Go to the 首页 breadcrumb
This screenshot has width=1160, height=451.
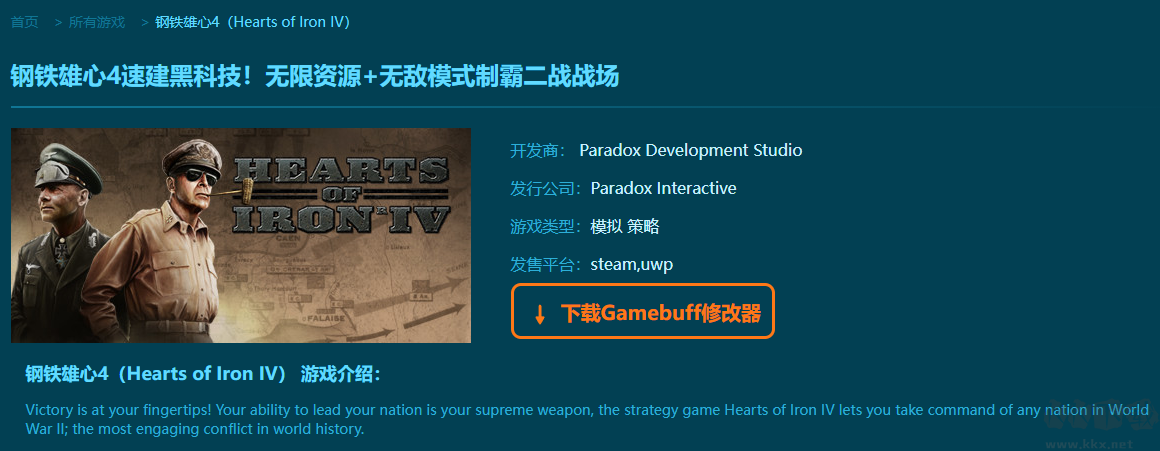click(x=24, y=22)
